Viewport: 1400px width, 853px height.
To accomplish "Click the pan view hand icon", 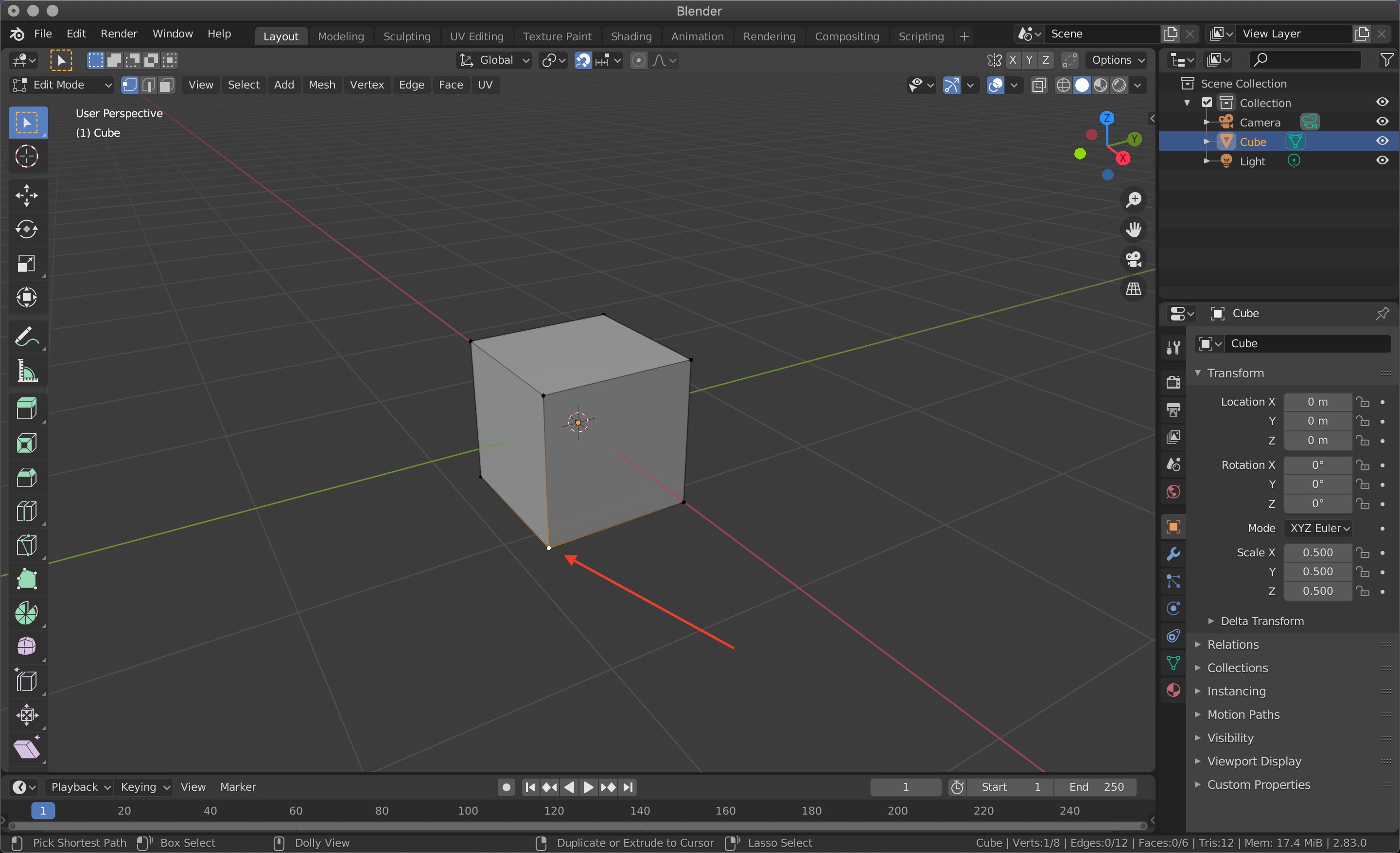I will click(1134, 230).
